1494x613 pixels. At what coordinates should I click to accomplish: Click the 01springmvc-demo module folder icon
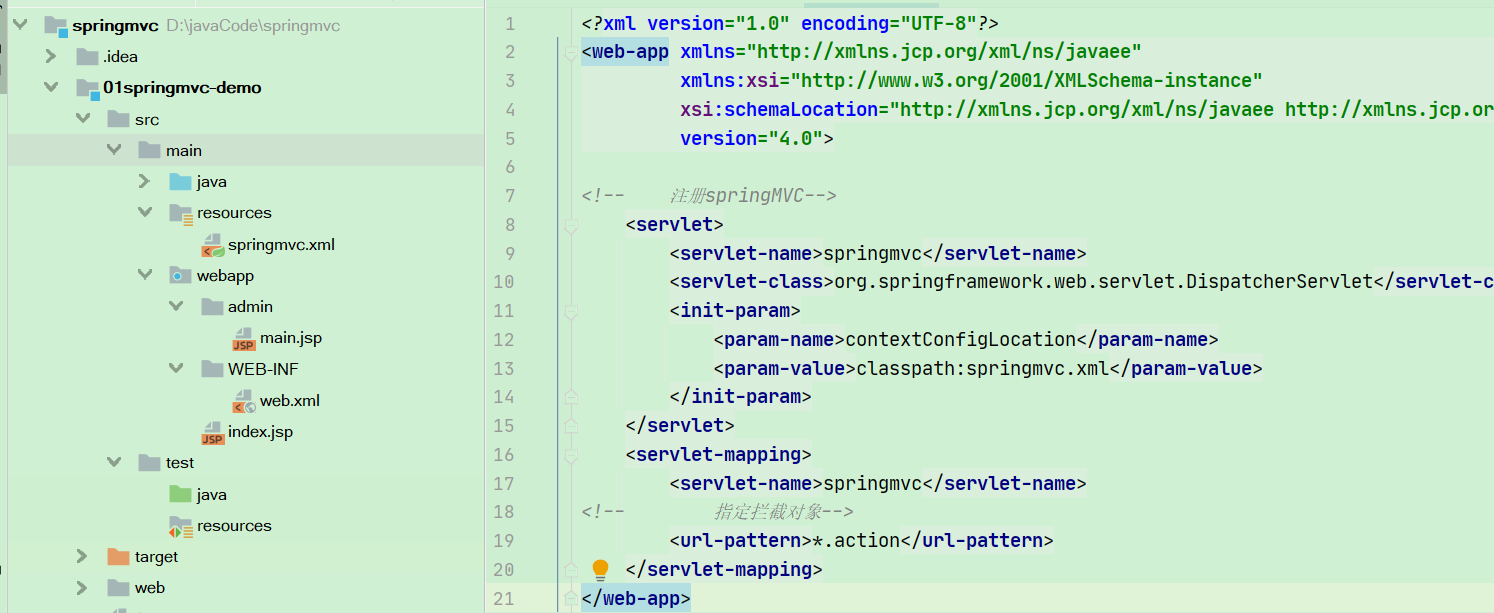(x=87, y=88)
